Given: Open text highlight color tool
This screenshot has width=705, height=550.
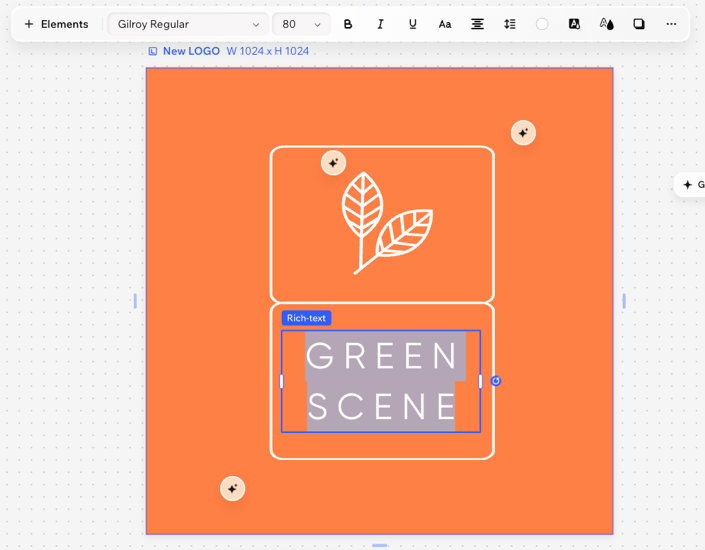Looking at the screenshot, I should coord(574,24).
